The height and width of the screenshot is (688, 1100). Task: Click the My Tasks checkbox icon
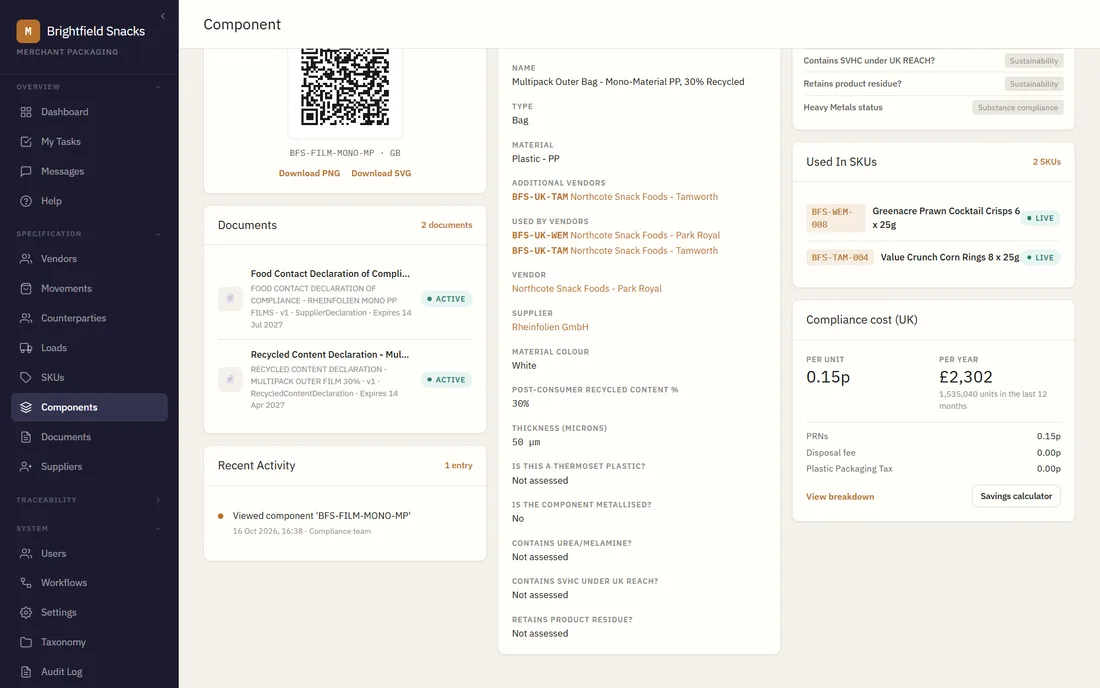click(26, 142)
